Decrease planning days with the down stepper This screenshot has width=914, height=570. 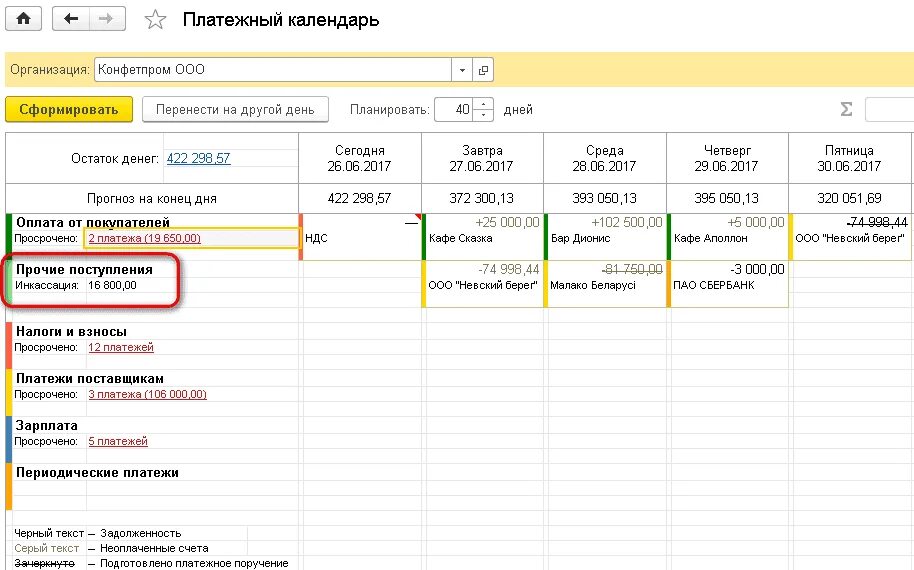pyautogui.click(x=483, y=115)
